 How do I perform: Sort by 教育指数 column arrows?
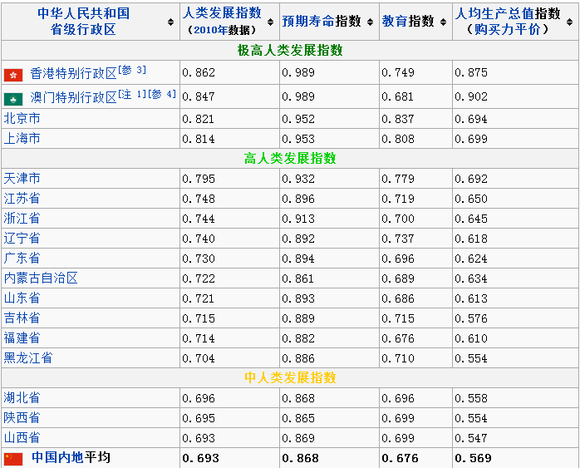[x=443, y=22]
